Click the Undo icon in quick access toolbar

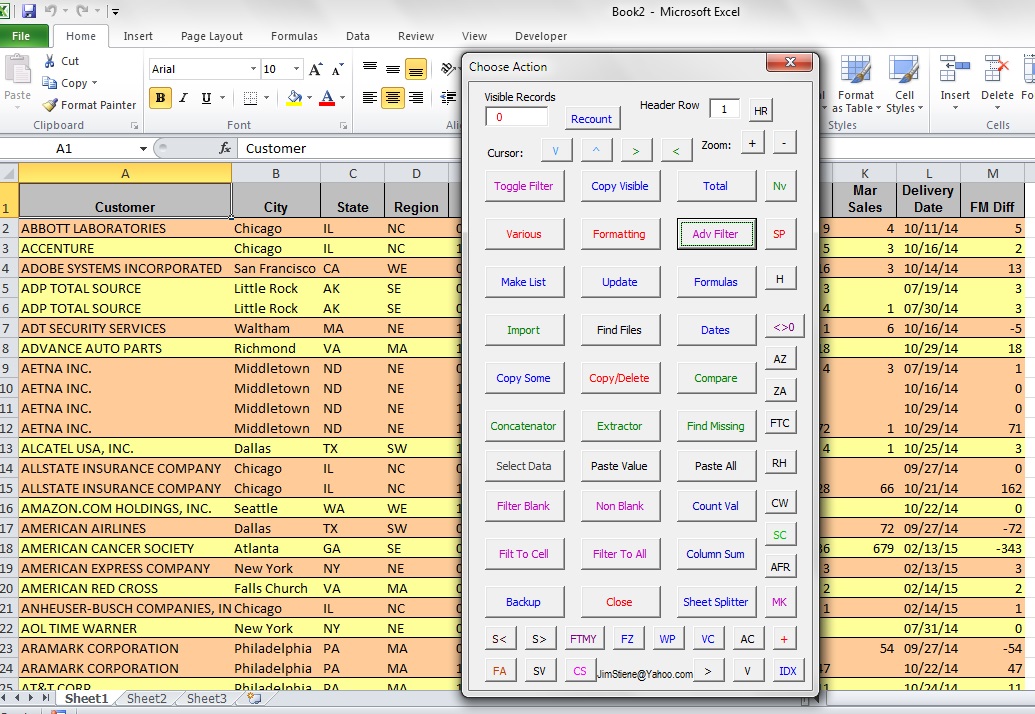[x=51, y=11]
